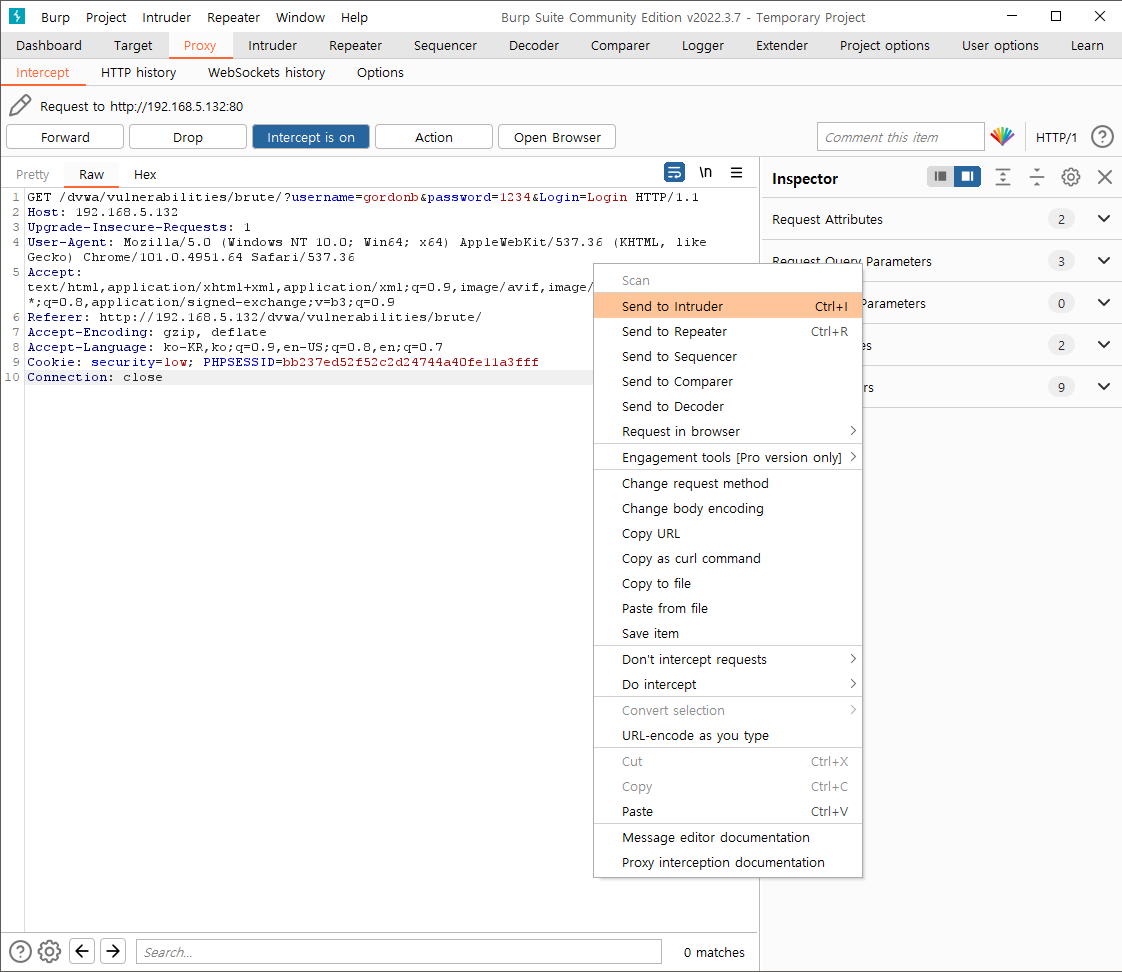
Task: Open the highlight color picker icon
Action: pos(1003,136)
